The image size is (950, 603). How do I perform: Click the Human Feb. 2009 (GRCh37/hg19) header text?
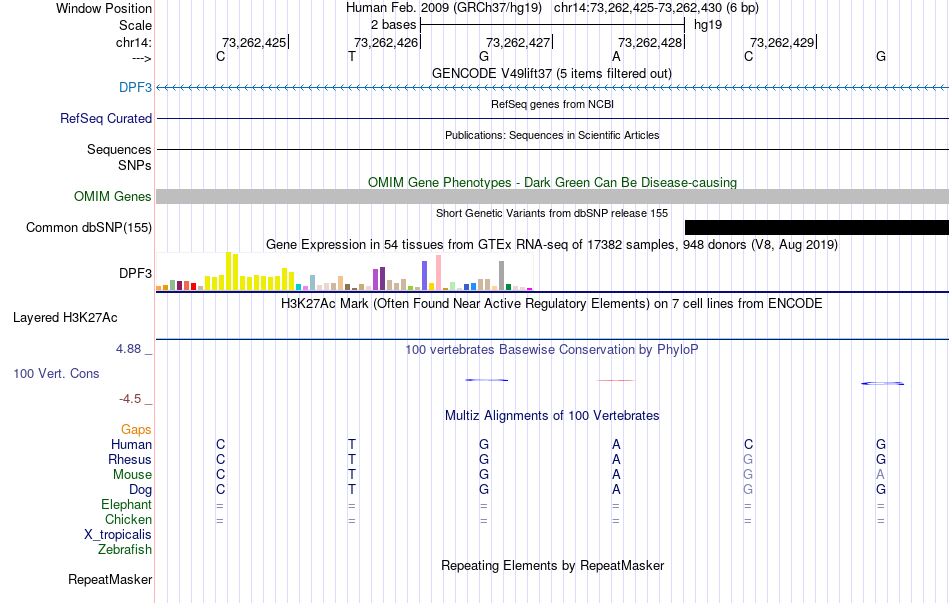[x=444, y=8]
